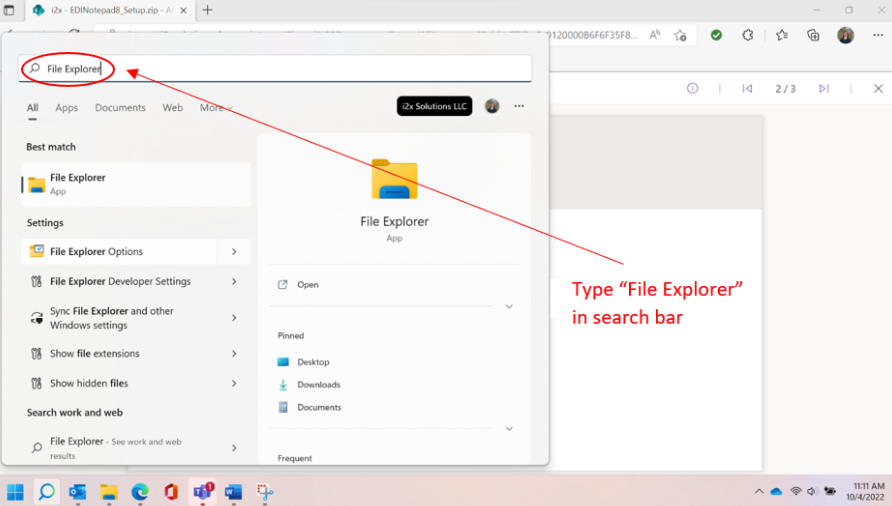Expand arrow beside File Explorer Developer Settings

coord(234,281)
